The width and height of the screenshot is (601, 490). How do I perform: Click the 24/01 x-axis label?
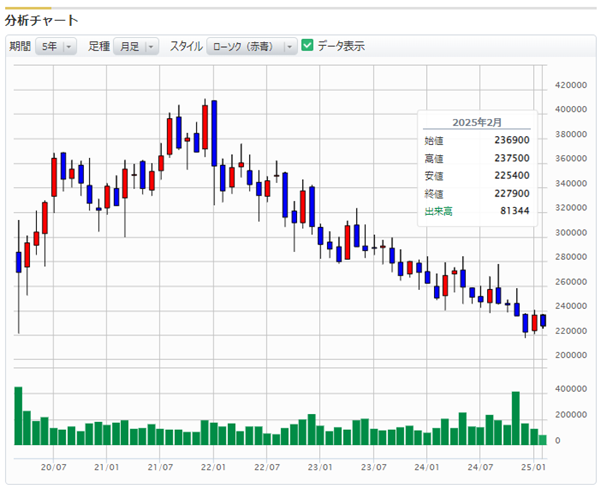click(427, 467)
